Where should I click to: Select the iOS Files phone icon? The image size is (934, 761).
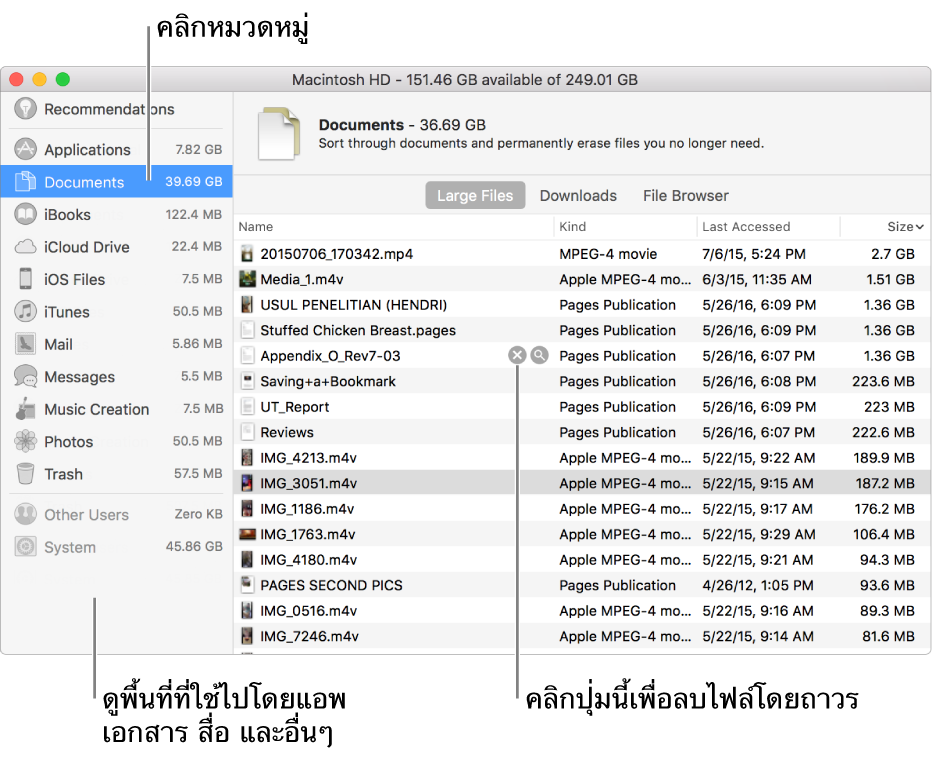25,279
